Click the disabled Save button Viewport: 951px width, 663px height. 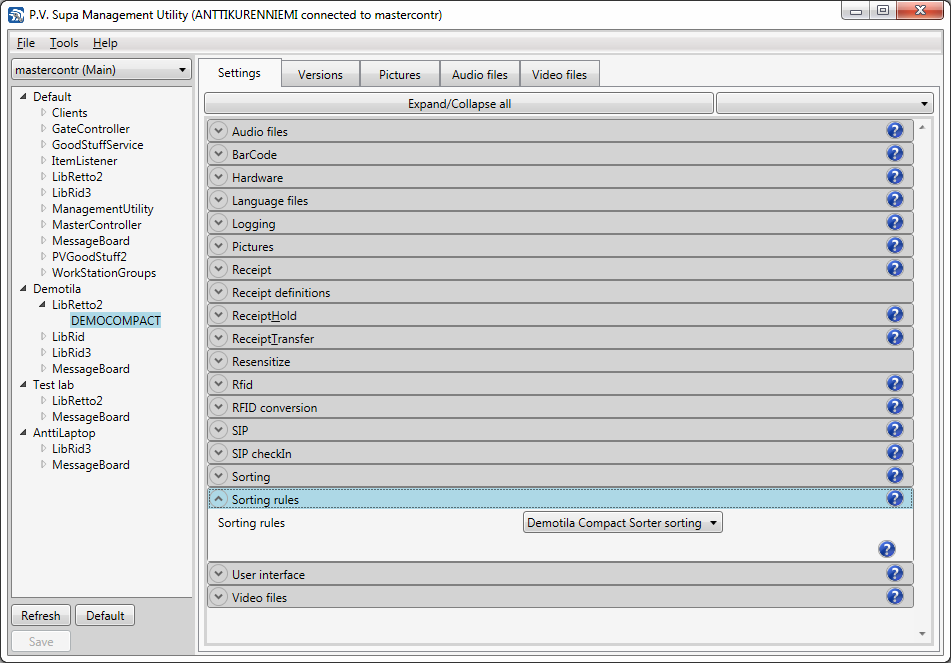click(x=41, y=641)
